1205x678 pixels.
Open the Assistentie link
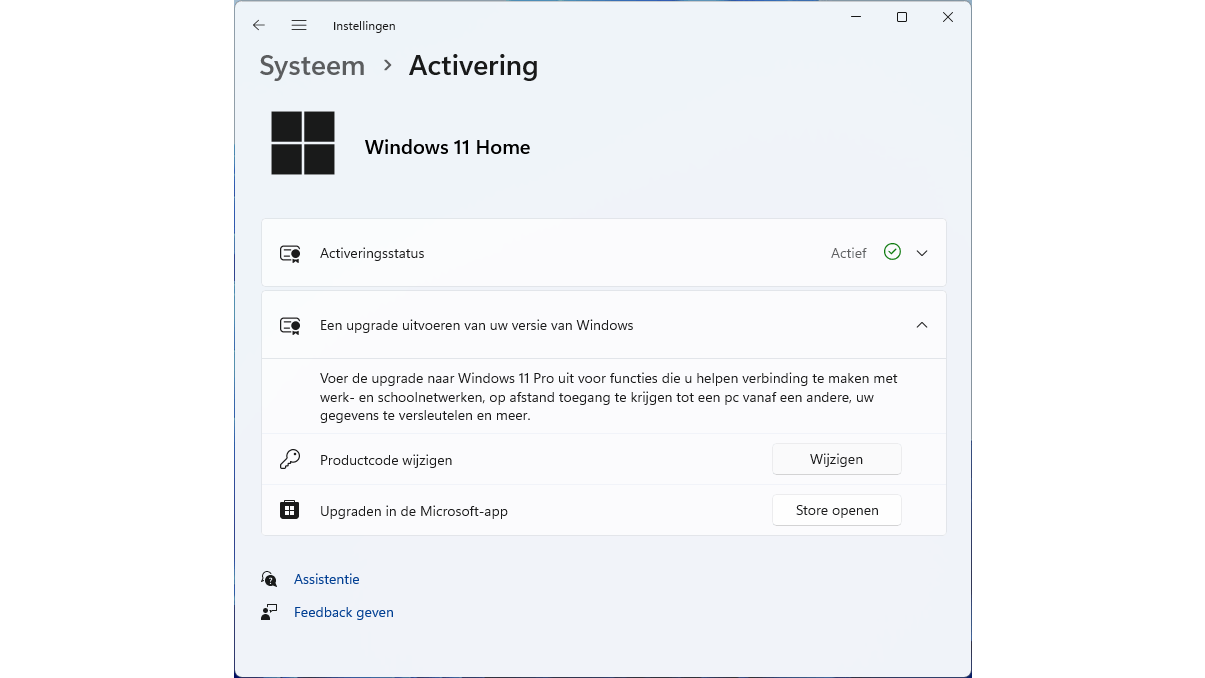327,579
